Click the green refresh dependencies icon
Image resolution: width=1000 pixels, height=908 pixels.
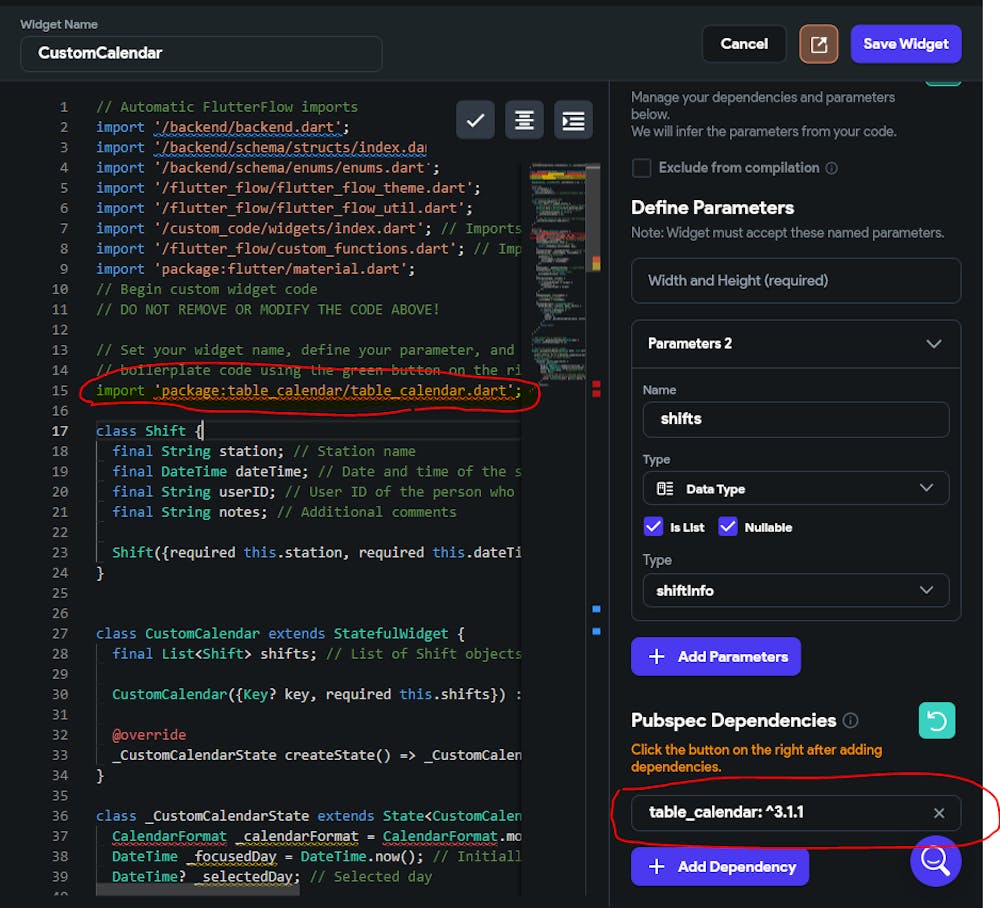(937, 720)
